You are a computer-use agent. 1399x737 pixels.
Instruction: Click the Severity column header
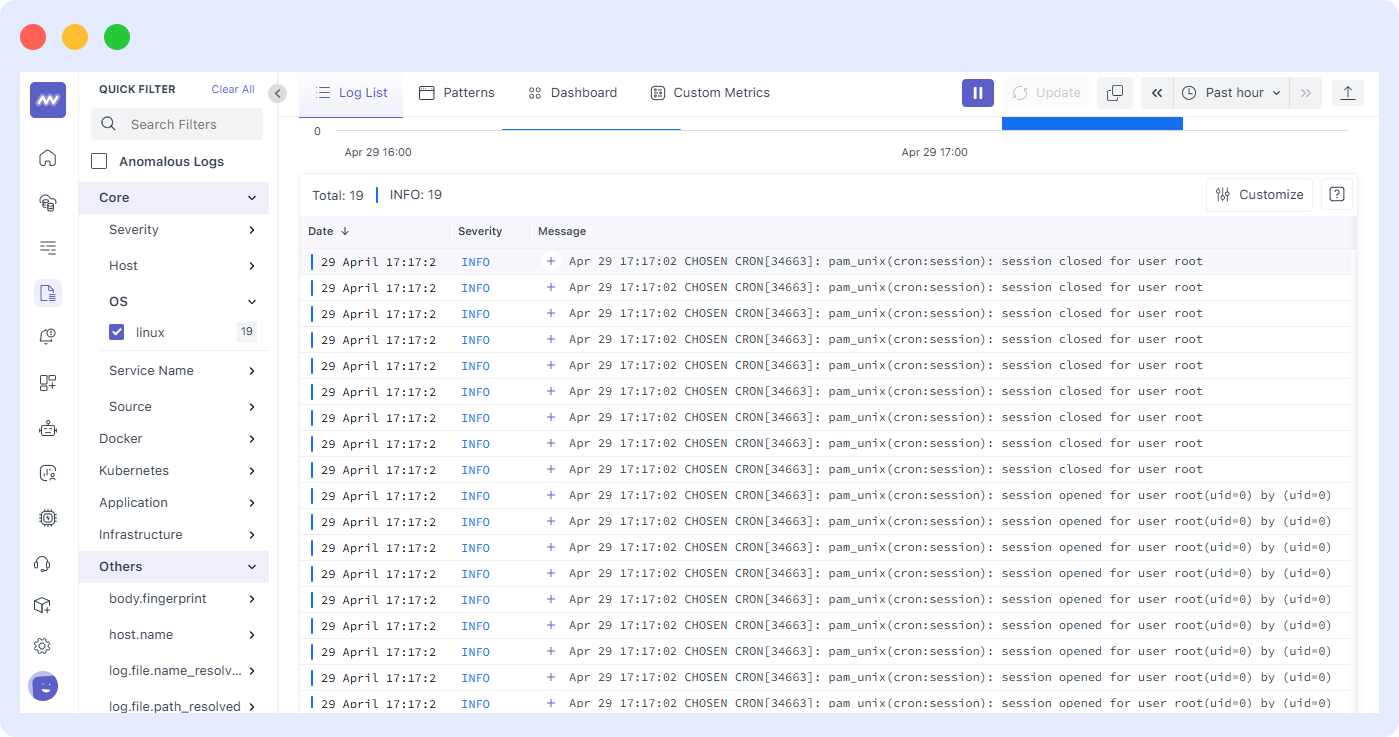[x=480, y=231]
